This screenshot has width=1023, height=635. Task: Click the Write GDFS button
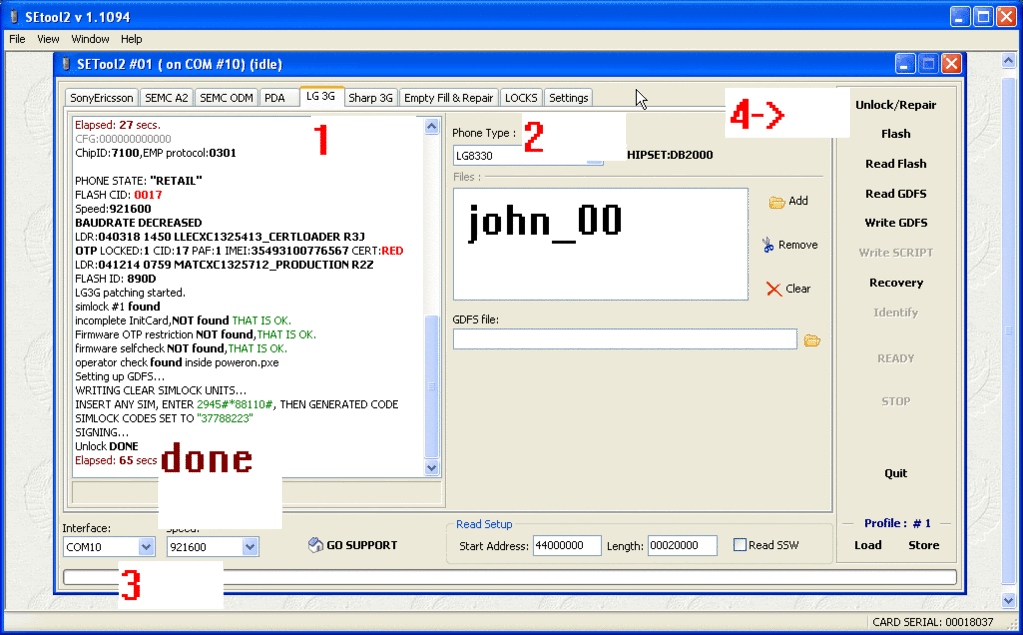coord(896,223)
